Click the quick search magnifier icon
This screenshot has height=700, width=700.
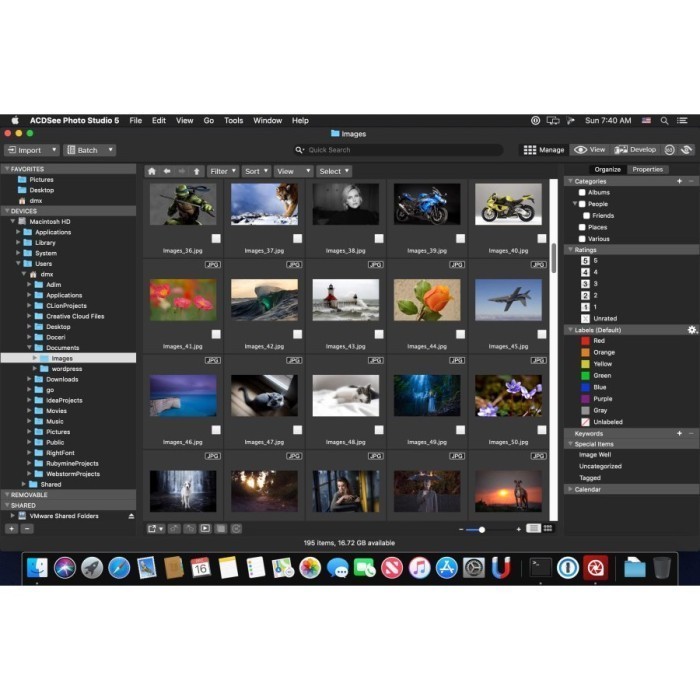pos(299,150)
